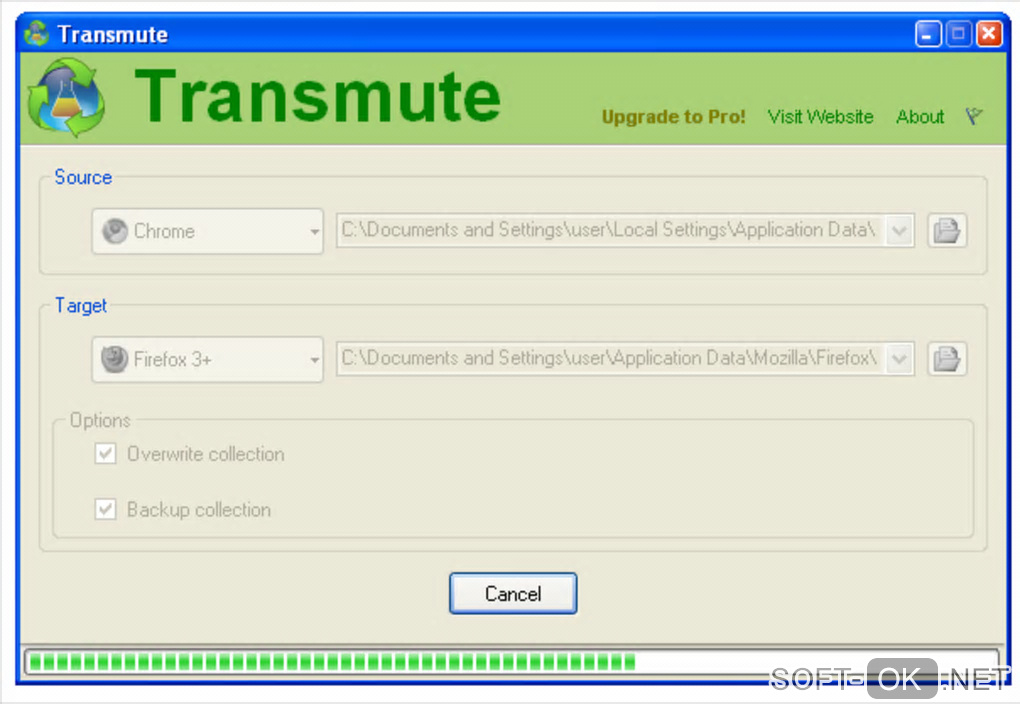Browse for the Source folder
The image size is (1020, 704).
[946, 231]
